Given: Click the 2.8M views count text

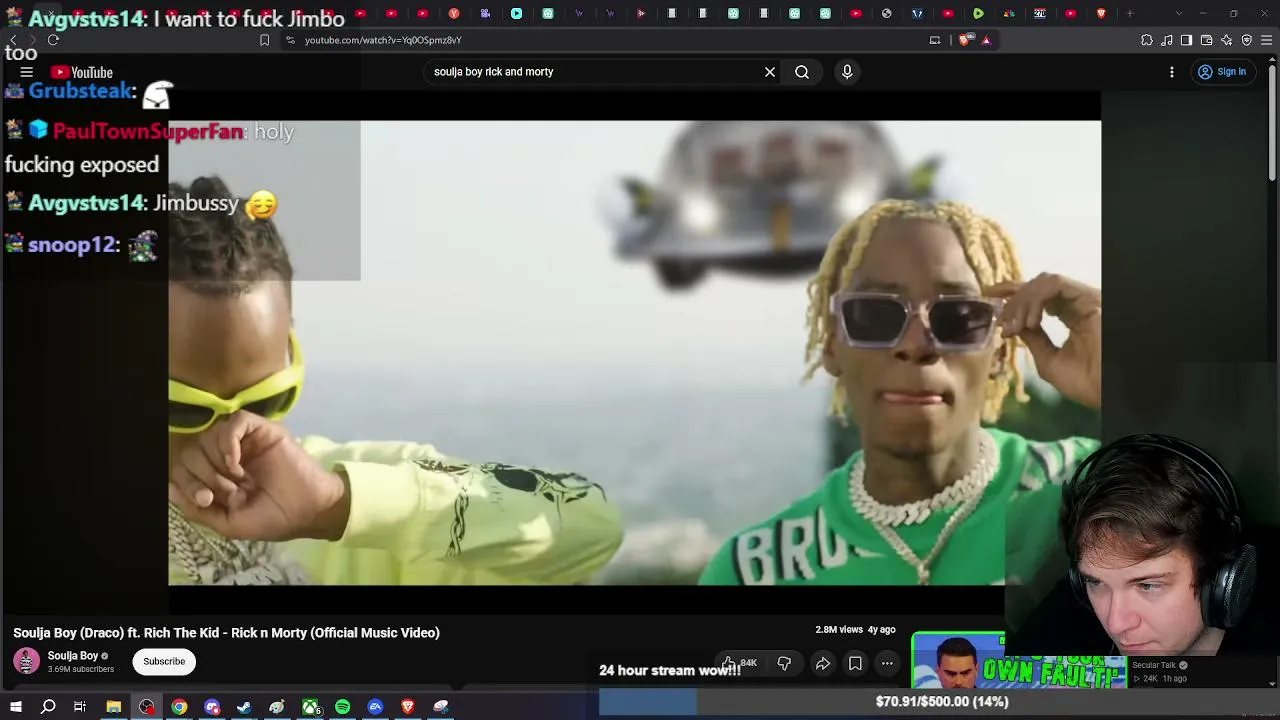Looking at the screenshot, I should coord(839,630).
